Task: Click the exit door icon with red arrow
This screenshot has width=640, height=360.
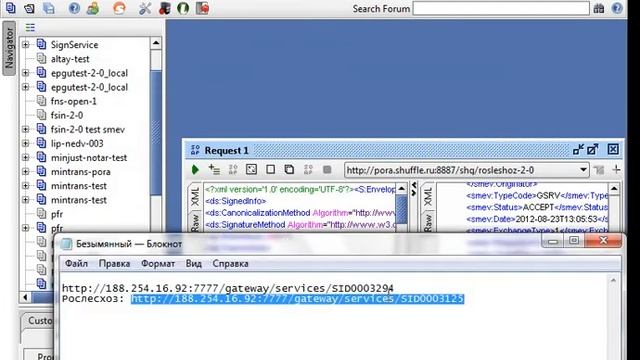Action: [202, 8]
